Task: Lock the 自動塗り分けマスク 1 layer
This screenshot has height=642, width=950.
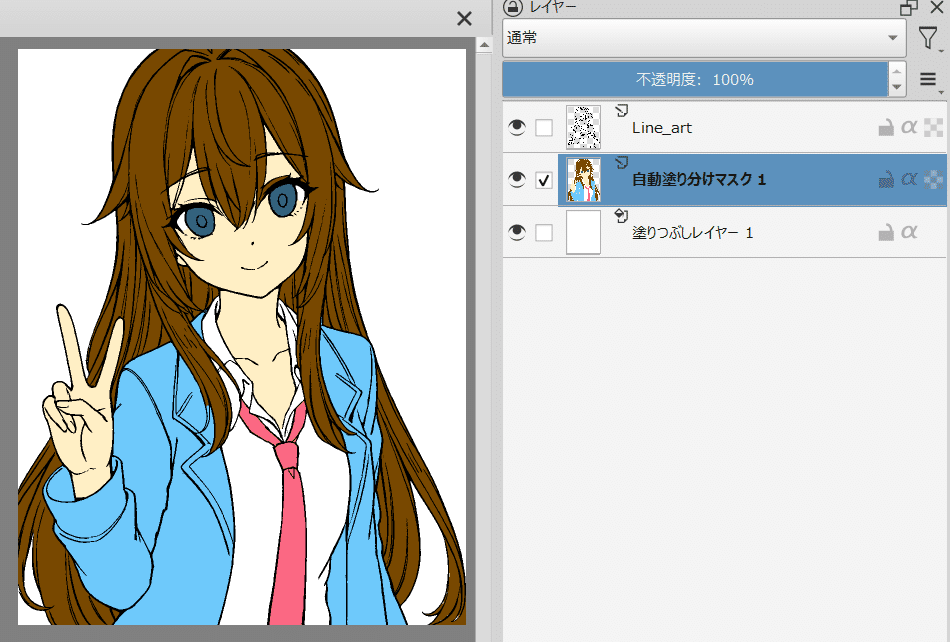Action: [x=886, y=179]
